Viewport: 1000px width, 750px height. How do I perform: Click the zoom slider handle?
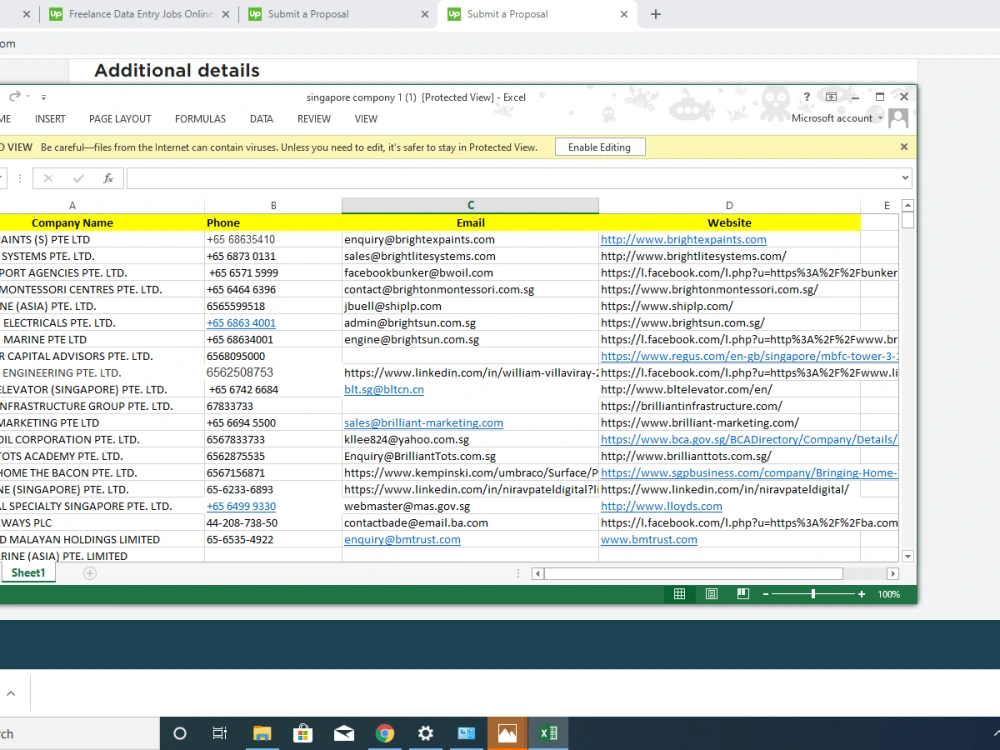[x=813, y=594]
